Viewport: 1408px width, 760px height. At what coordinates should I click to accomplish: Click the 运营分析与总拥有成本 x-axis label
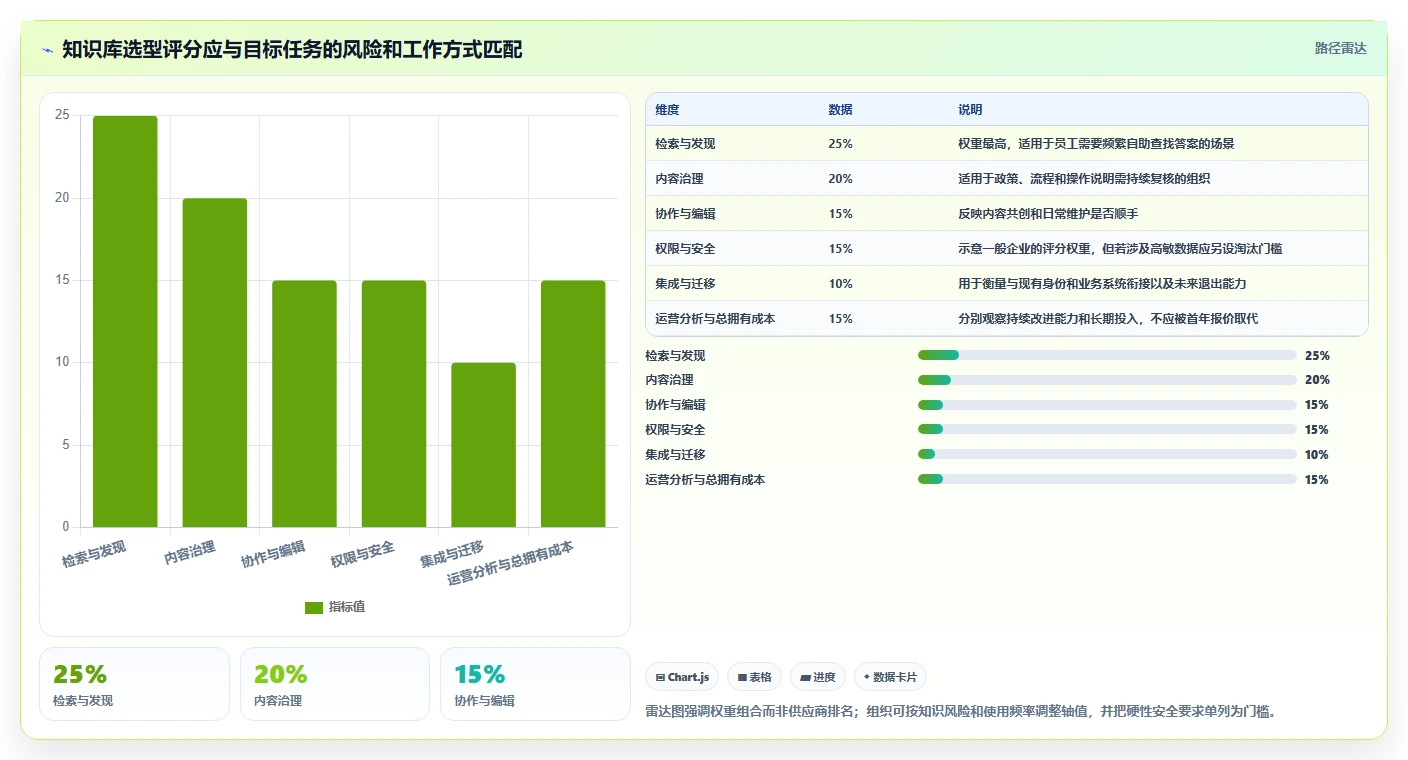[x=510, y=564]
